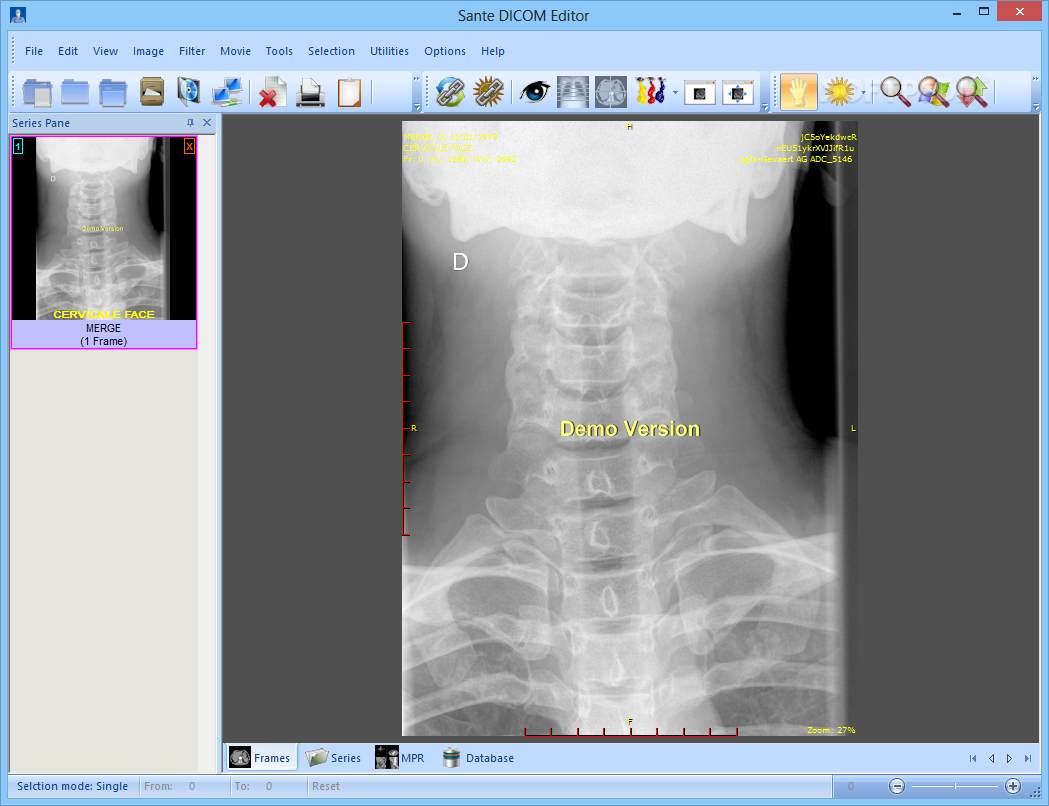This screenshot has width=1049, height=806.
Task: Open the CD/DVD disc icon
Action: (x=189, y=92)
